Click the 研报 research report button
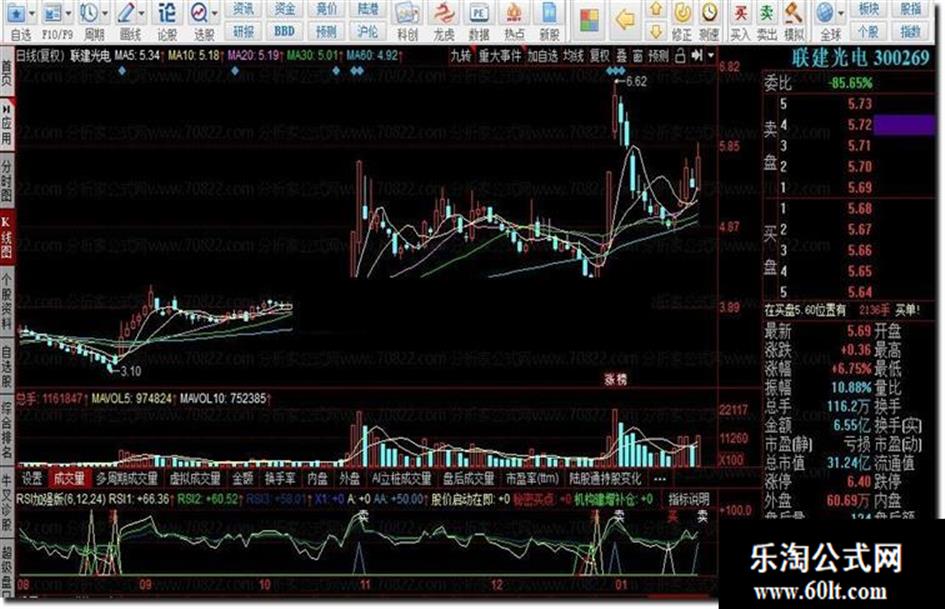This screenshot has height=609, width=945. [243, 31]
